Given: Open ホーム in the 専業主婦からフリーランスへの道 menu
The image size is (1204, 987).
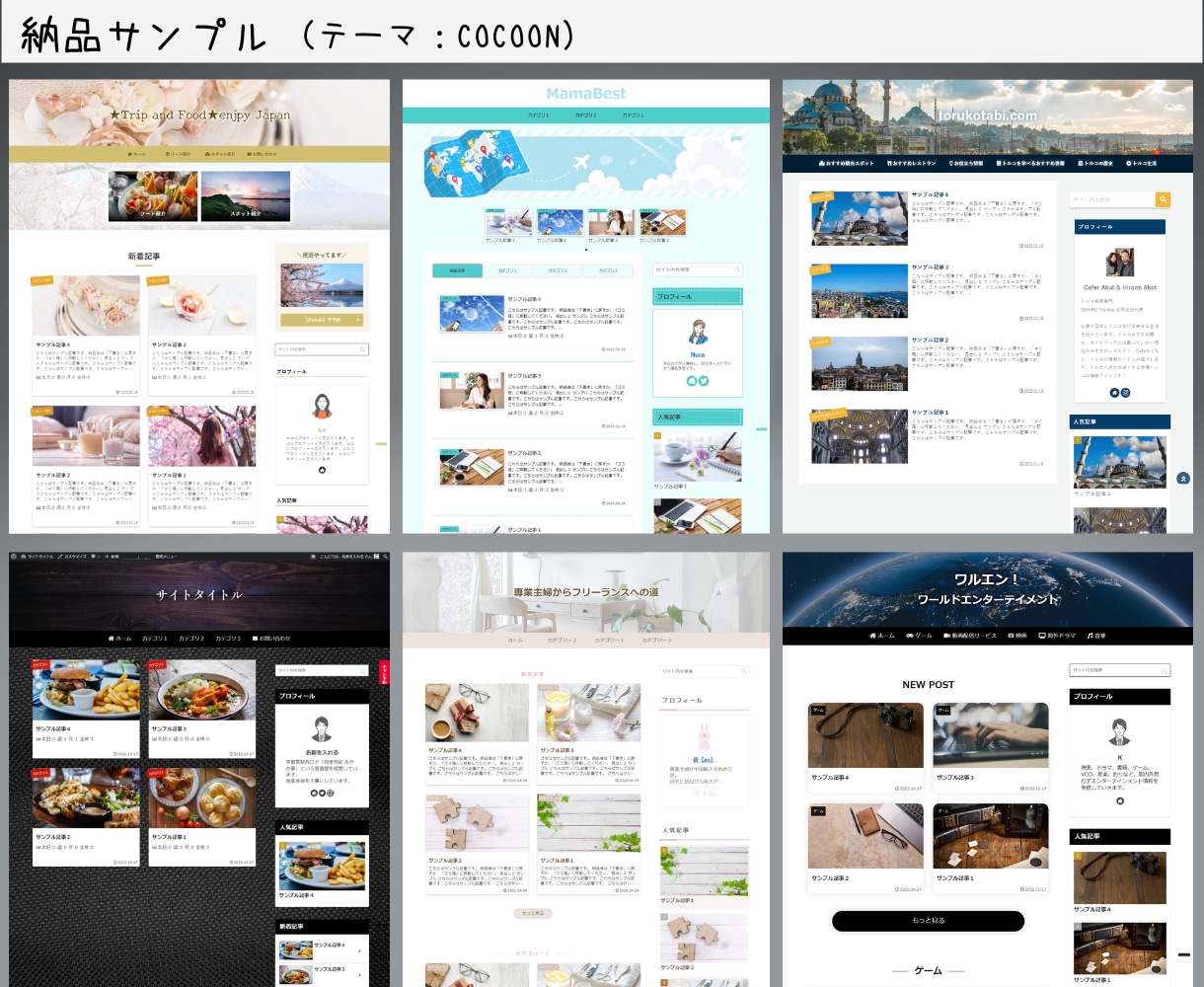Looking at the screenshot, I should click(515, 641).
